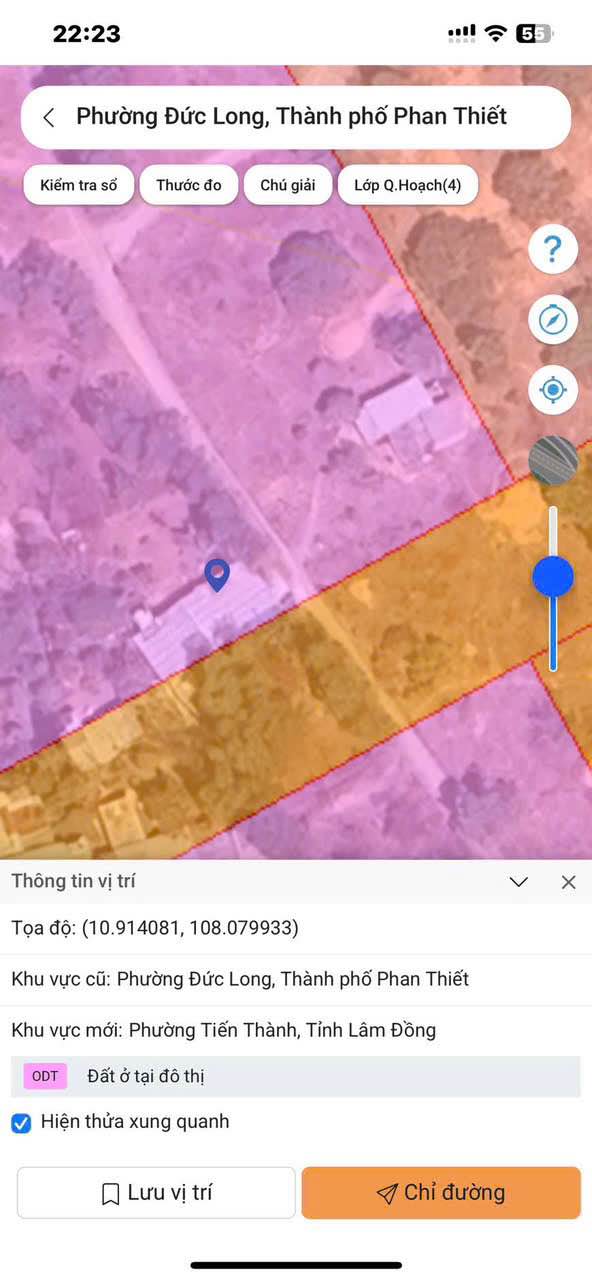Viewport: 592px width, 1280px height.
Task: Open the Chú giải legend
Action: click(x=288, y=185)
